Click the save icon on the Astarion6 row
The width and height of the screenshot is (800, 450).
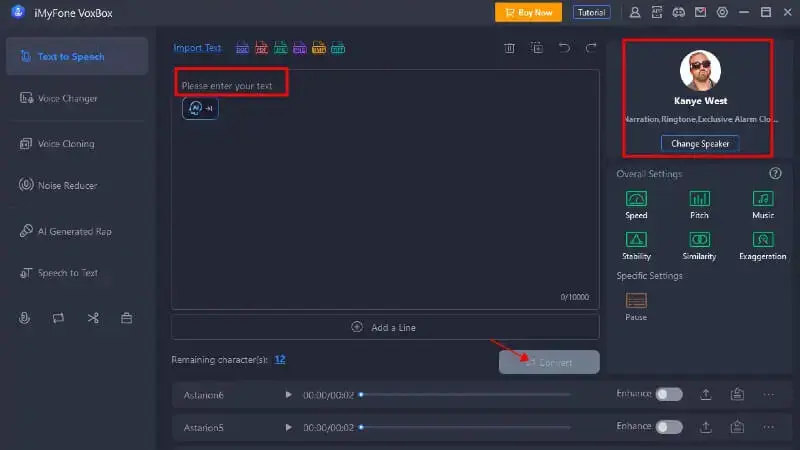click(x=737, y=394)
